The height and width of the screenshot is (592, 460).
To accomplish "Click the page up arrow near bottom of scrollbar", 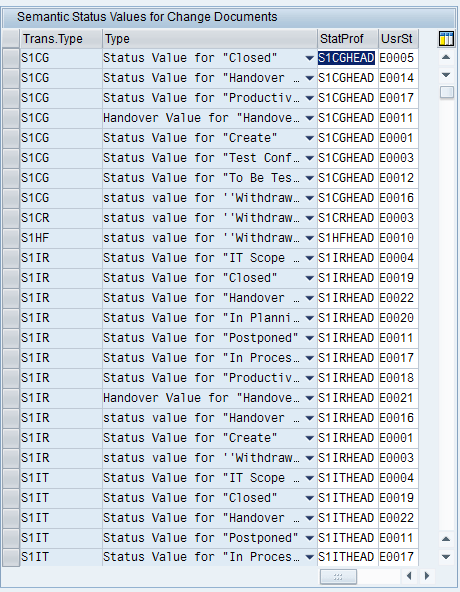I will pyautogui.click(x=446, y=539).
